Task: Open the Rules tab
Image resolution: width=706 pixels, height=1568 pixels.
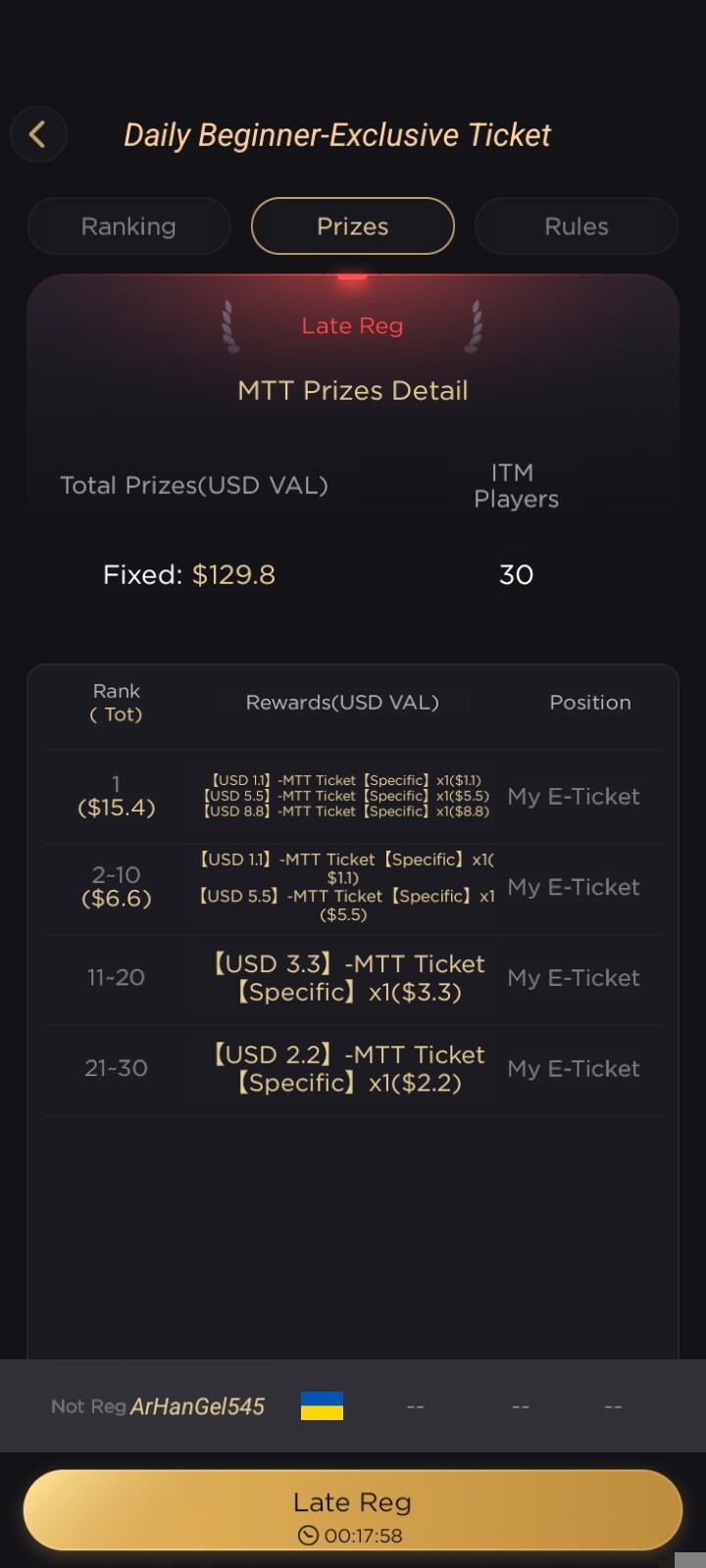Action: click(x=576, y=226)
